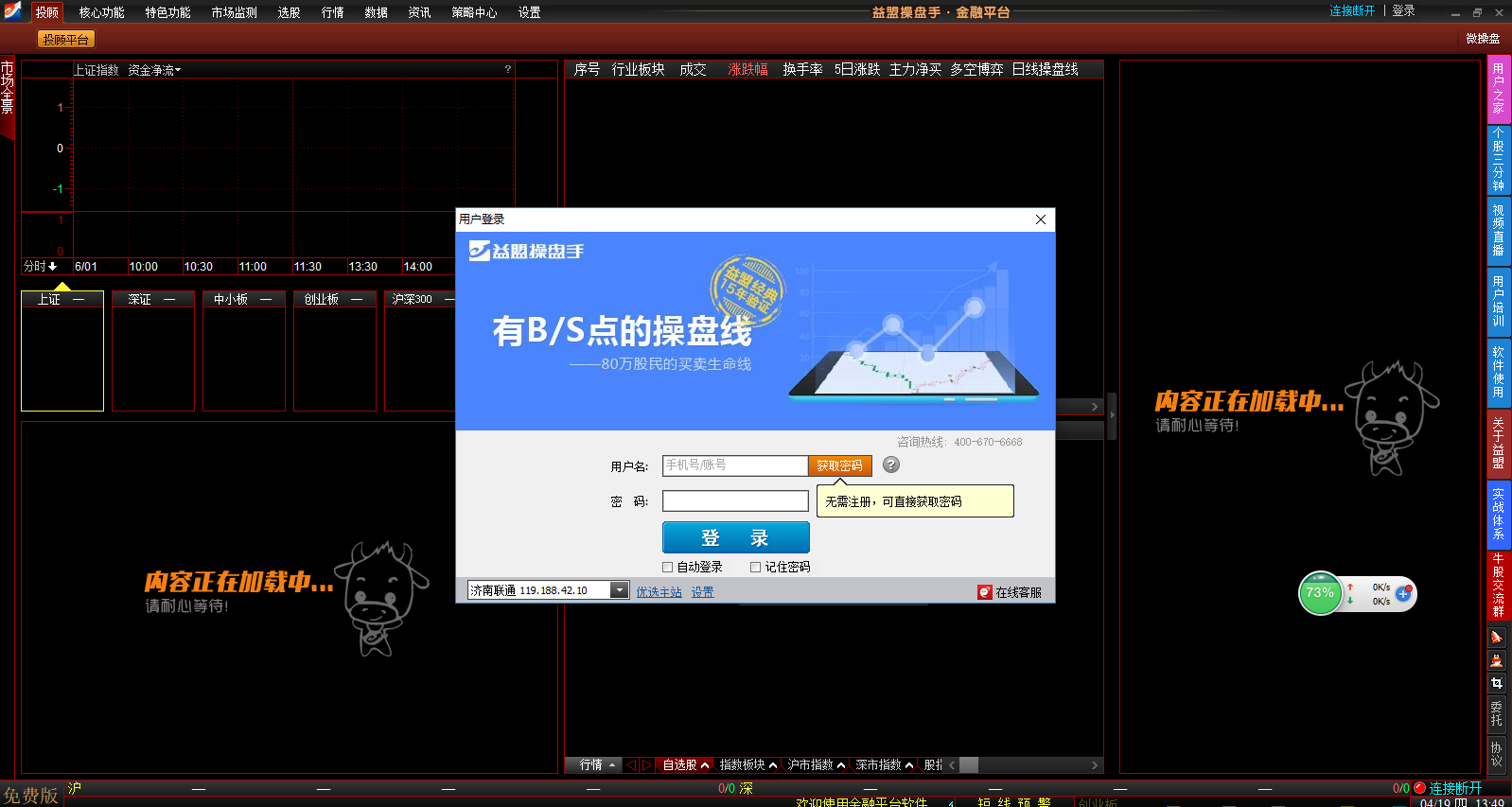Click the orange 获取密码 button
This screenshot has height=807, width=1512.
point(840,465)
